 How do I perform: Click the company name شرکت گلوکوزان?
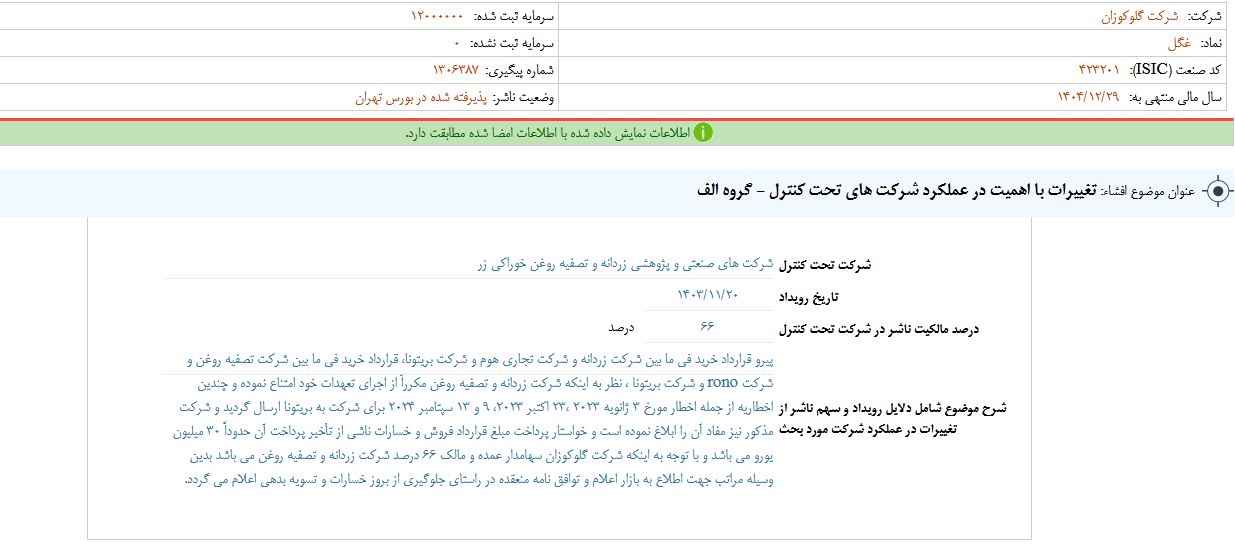[1140, 17]
